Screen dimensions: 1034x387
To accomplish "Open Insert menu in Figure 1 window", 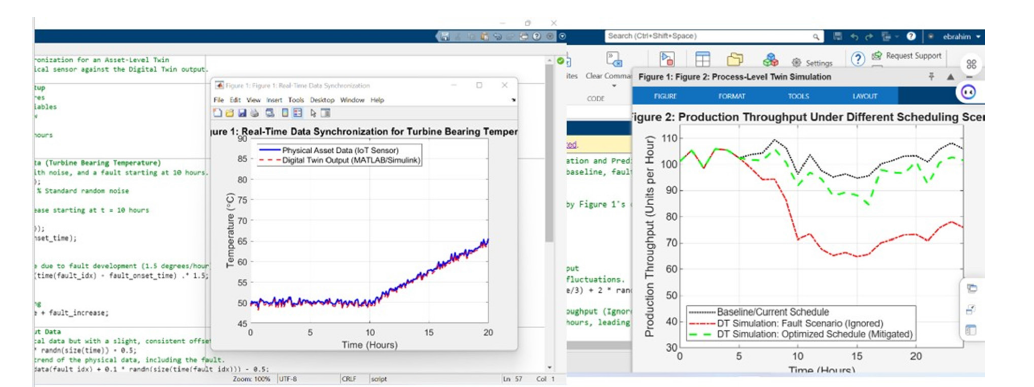I will tap(274, 100).
